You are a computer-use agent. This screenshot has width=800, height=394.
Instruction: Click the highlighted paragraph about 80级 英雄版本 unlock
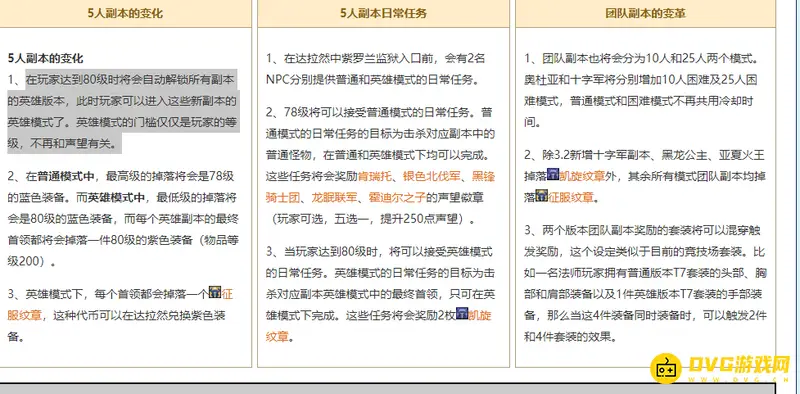[x=122, y=112]
